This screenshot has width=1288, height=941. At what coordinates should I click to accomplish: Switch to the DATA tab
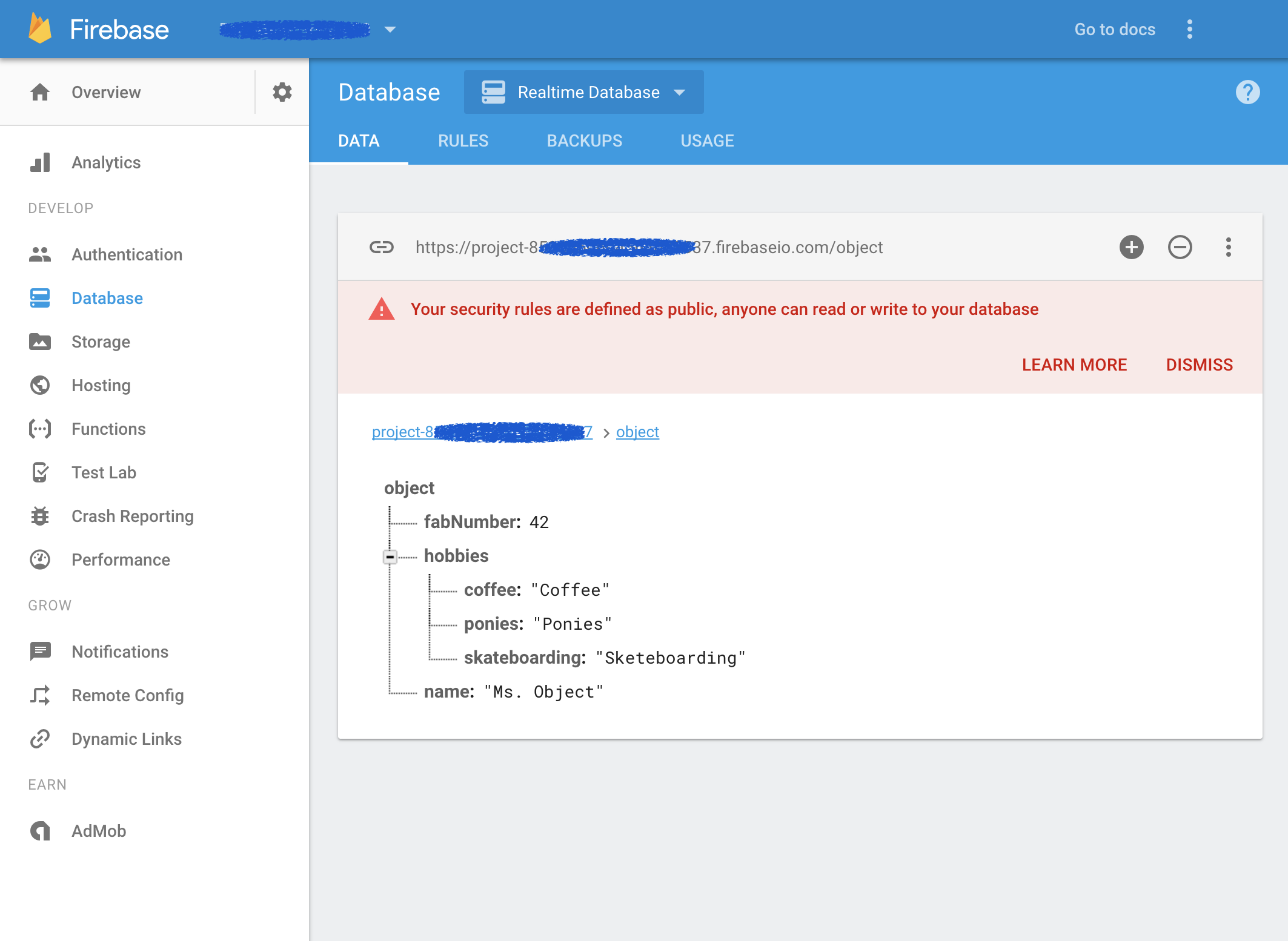(x=359, y=141)
